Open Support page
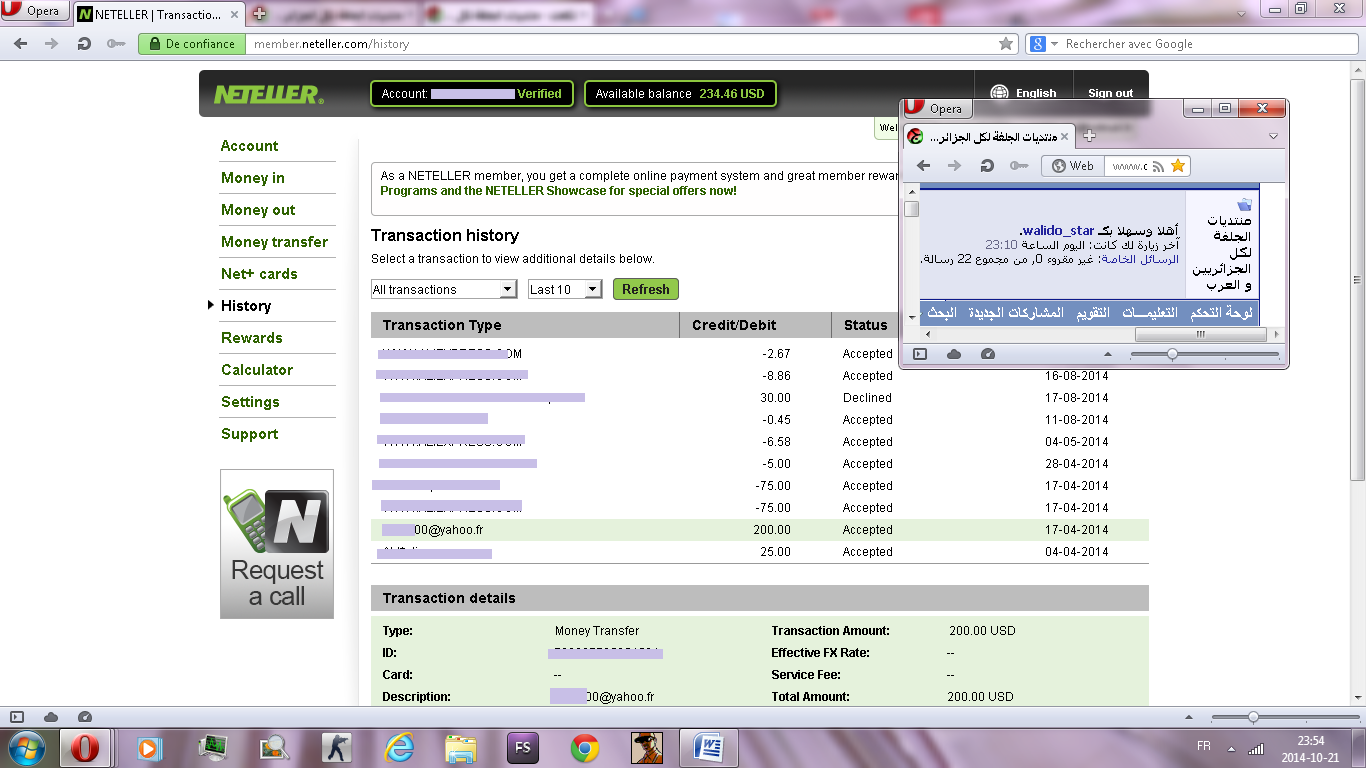The width and height of the screenshot is (1366, 768). [250, 434]
